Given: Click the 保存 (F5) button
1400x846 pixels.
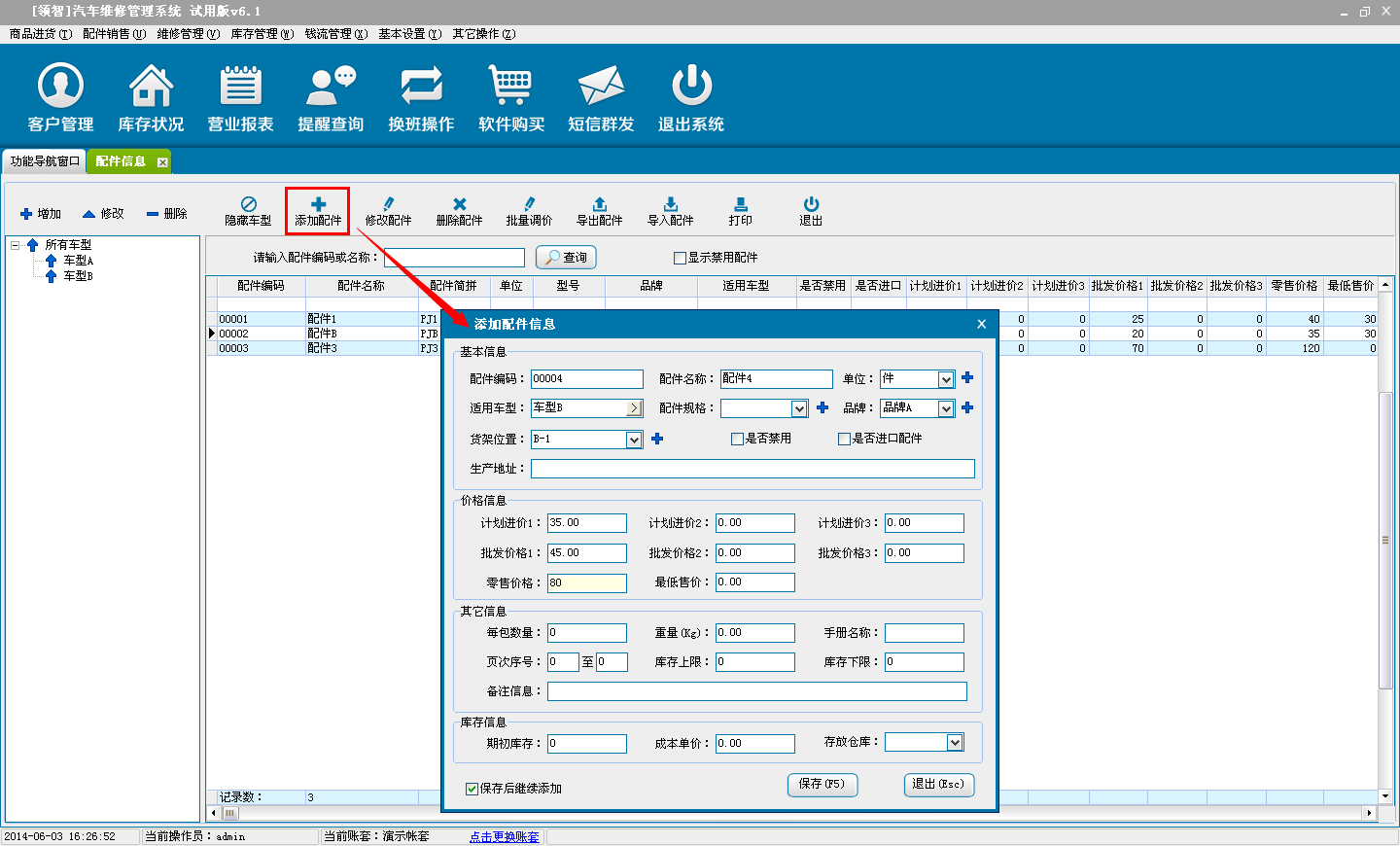Looking at the screenshot, I should pyautogui.click(x=822, y=784).
